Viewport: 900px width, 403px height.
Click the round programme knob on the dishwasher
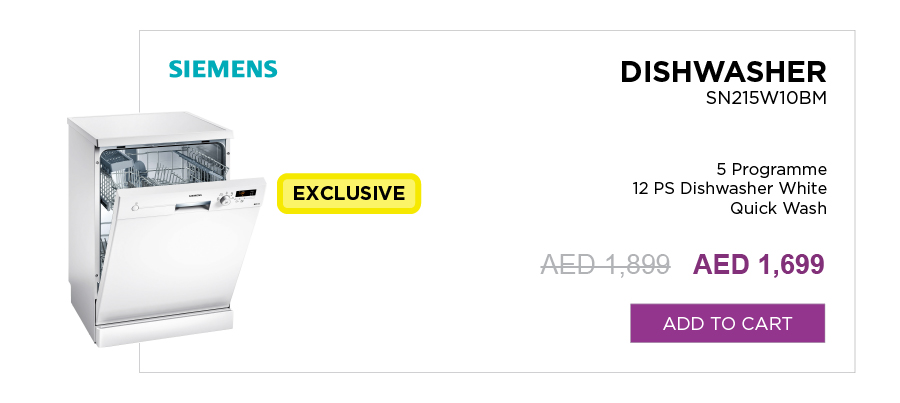[224, 200]
